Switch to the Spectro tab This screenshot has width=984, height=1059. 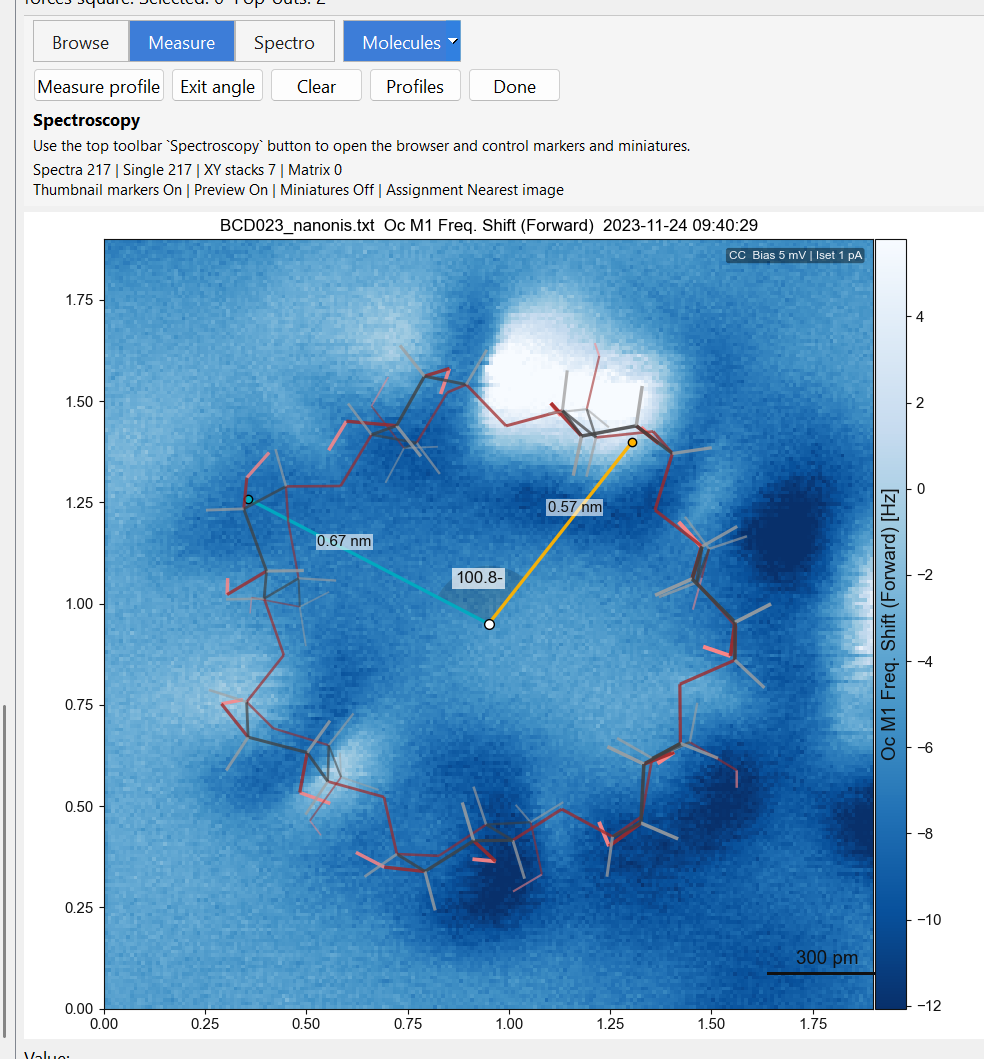tap(283, 42)
